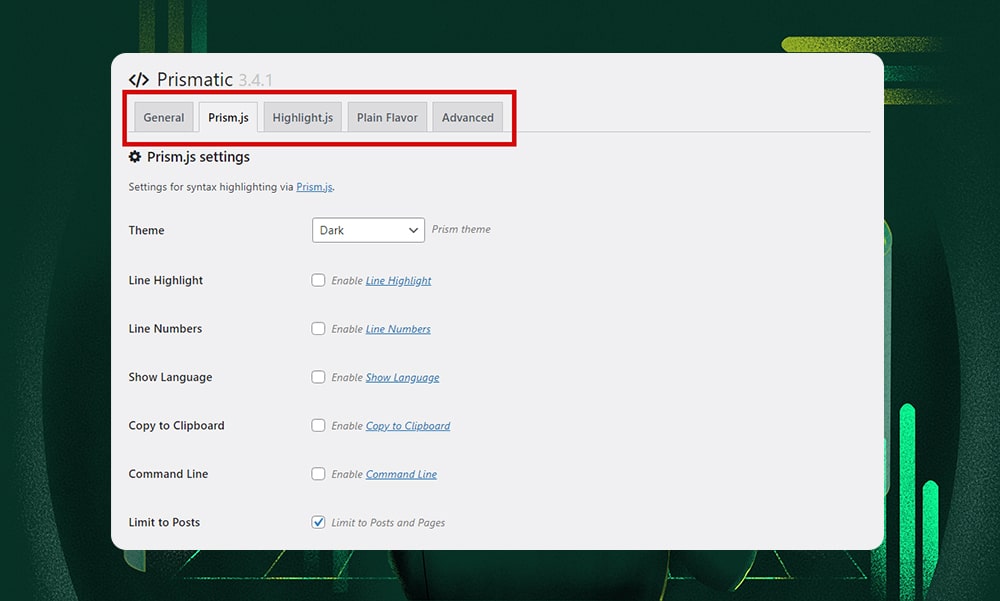Open the Highlight.js tab
1000x601 pixels.
pos(302,117)
